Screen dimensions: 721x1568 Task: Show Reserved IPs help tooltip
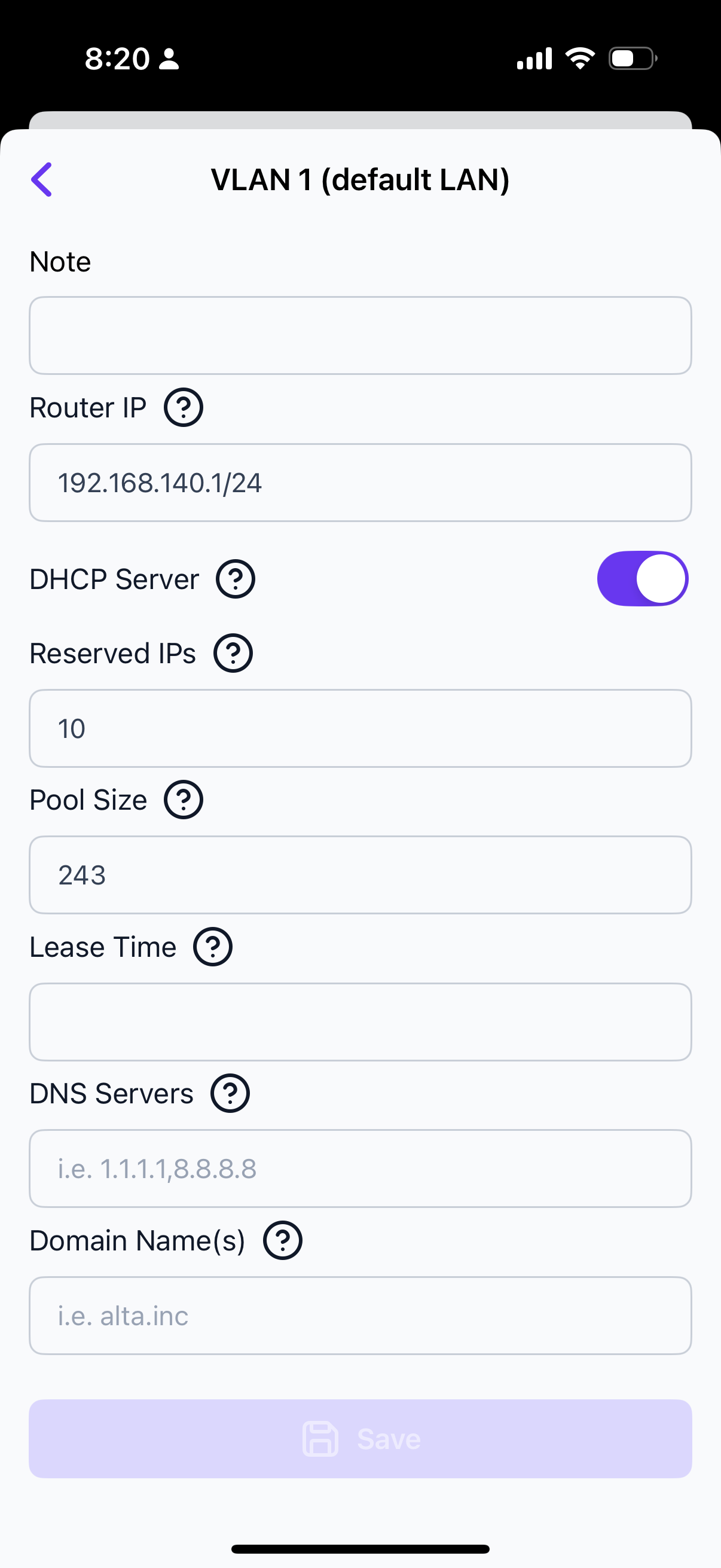pos(233,653)
